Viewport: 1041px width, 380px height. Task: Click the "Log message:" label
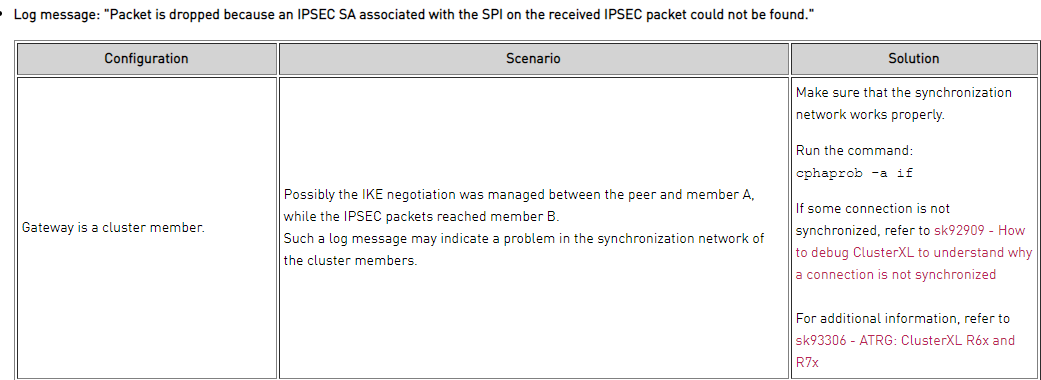click(x=57, y=14)
